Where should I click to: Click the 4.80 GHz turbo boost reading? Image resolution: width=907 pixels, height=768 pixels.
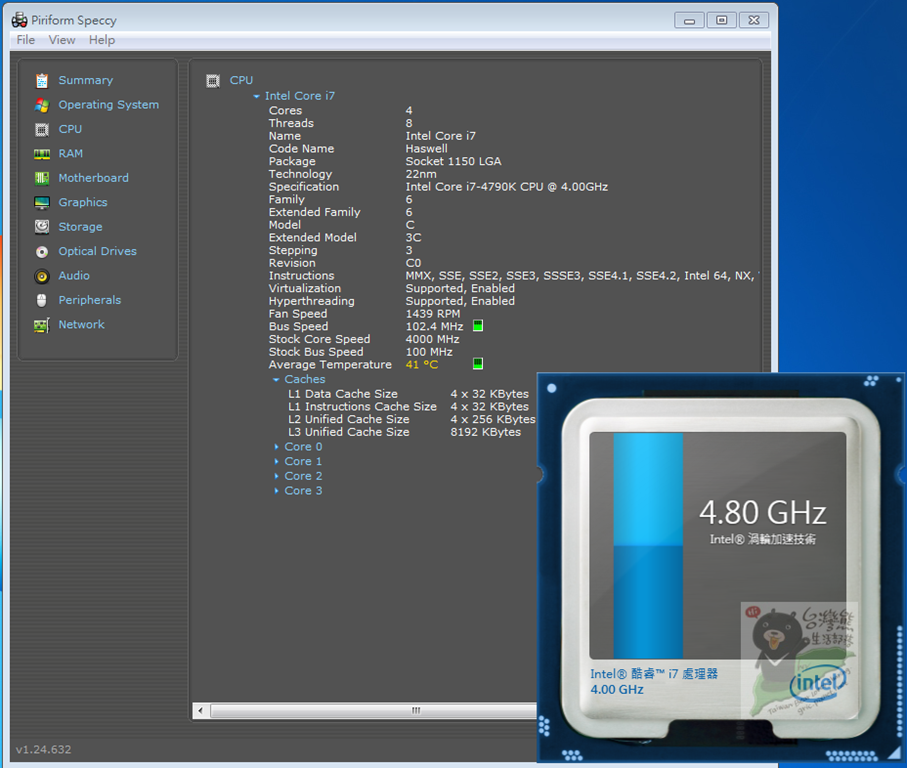pyautogui.click(x=762, y=513)
